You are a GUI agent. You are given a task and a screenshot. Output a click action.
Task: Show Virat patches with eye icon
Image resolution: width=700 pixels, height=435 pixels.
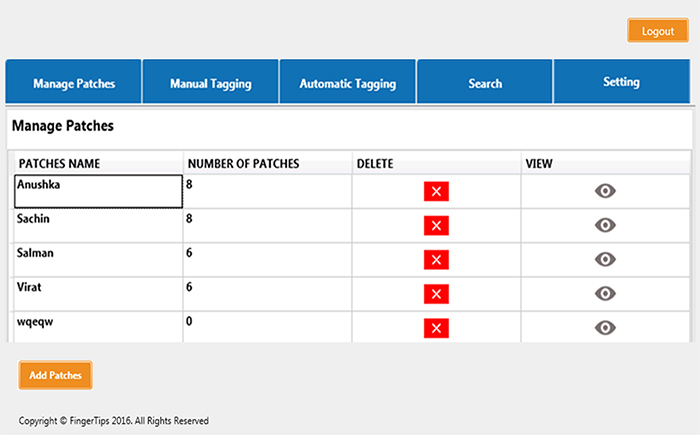pyautogui.click(x=605, y=294)
